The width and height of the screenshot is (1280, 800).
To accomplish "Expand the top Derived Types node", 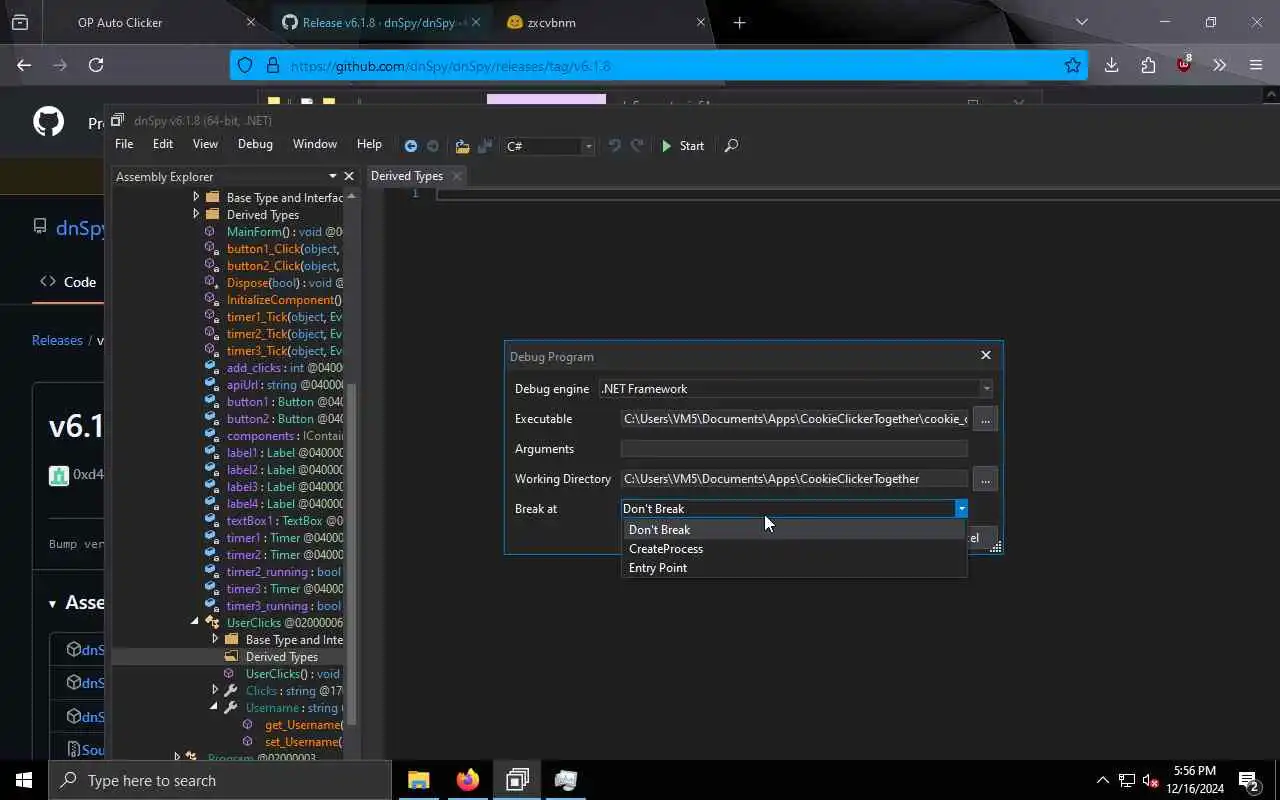I will point(196,214).
